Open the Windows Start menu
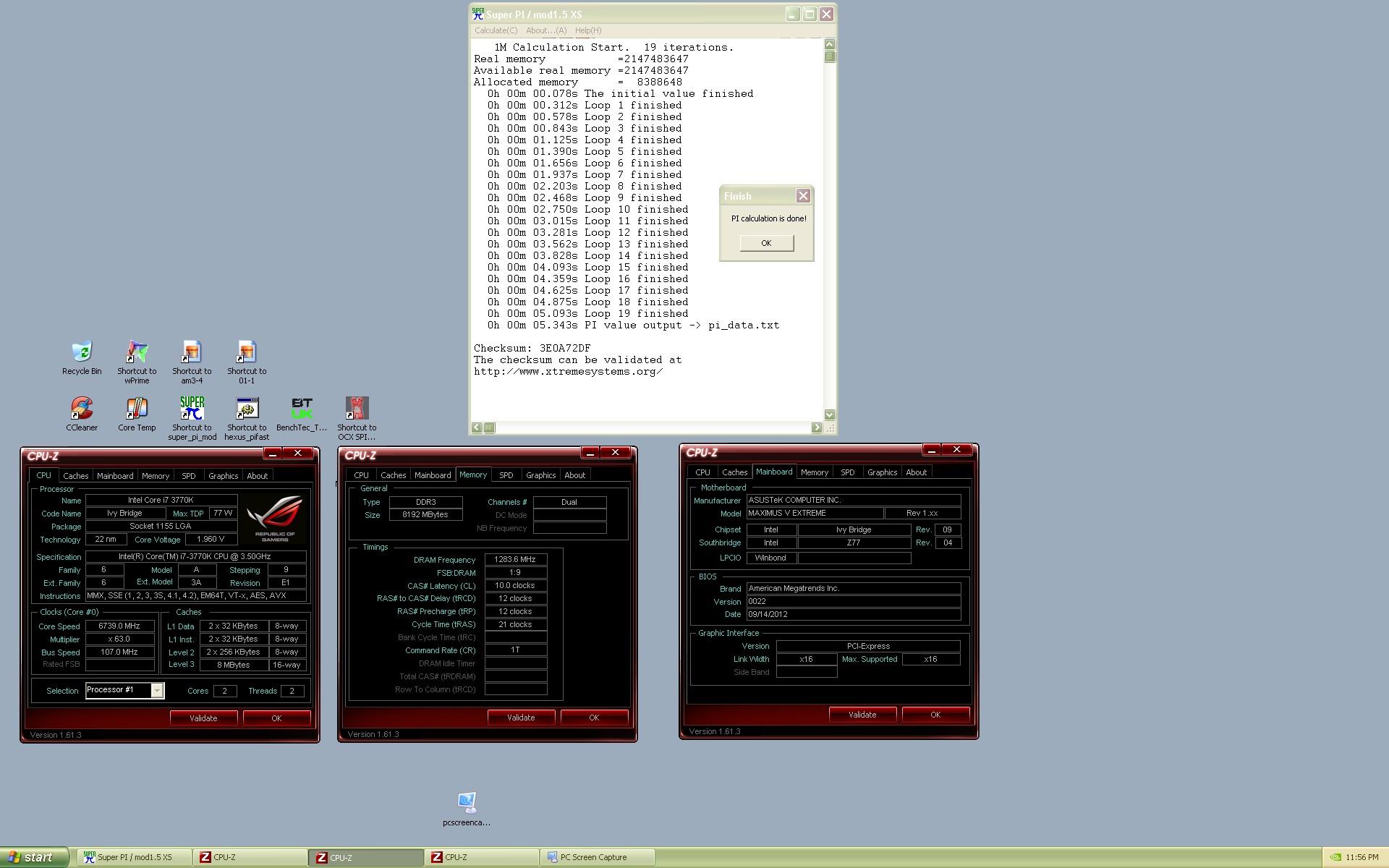The image size is (1389, 868). (x=35, y=857)
